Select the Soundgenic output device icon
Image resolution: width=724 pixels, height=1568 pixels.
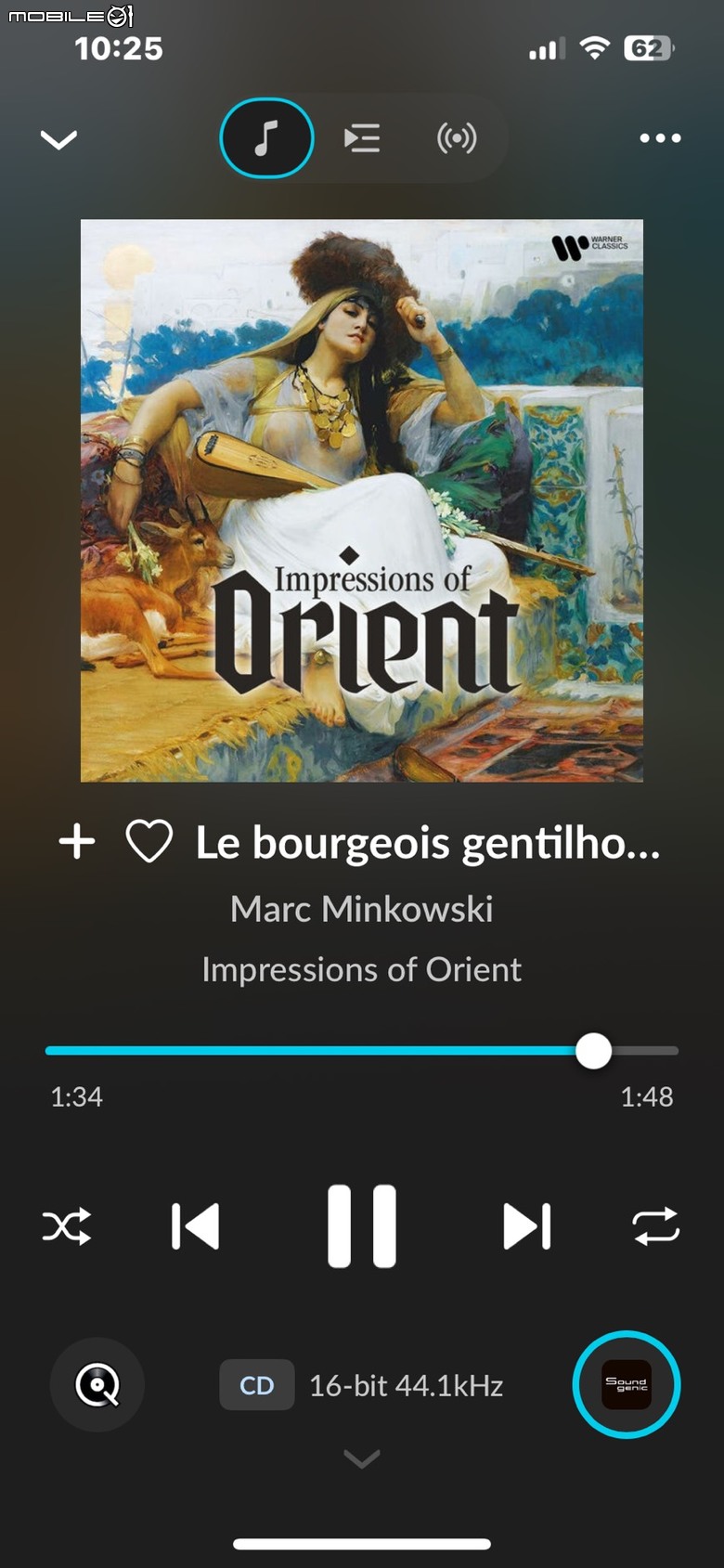(627, 1384)
